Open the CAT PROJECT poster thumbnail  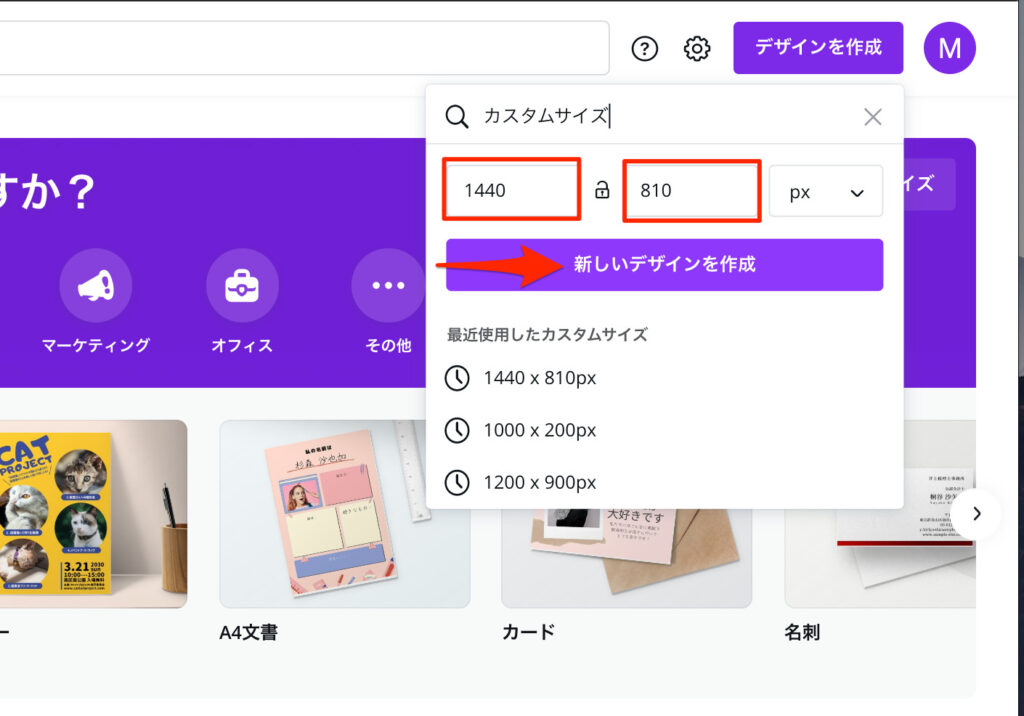point(93,514)
